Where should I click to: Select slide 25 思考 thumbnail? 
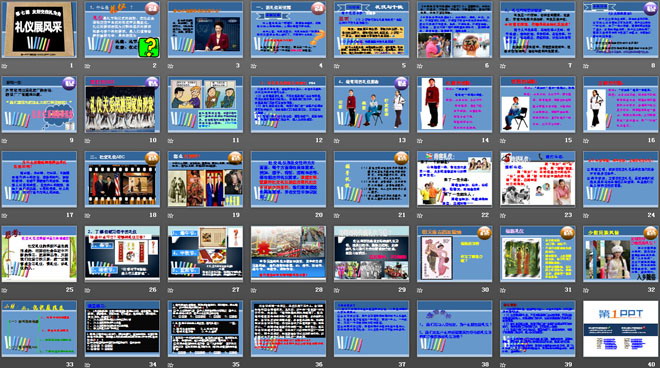pyautogui.click(x=39, y=254)
